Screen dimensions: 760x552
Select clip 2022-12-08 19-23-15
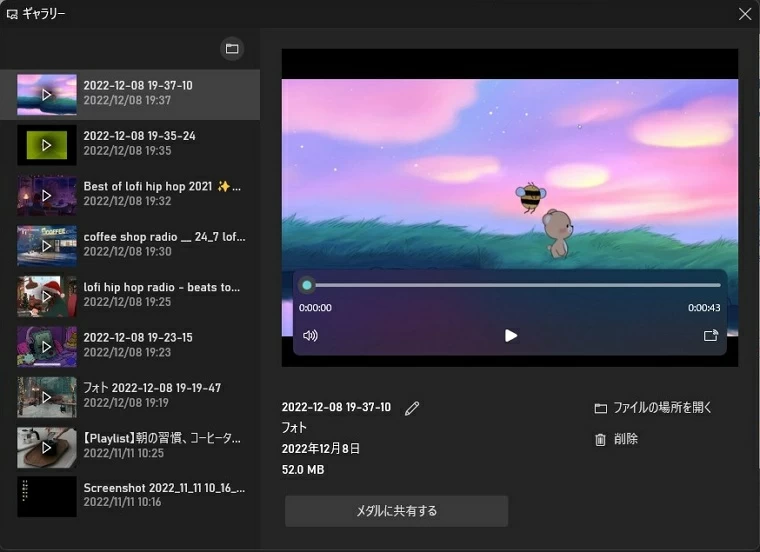130,347
